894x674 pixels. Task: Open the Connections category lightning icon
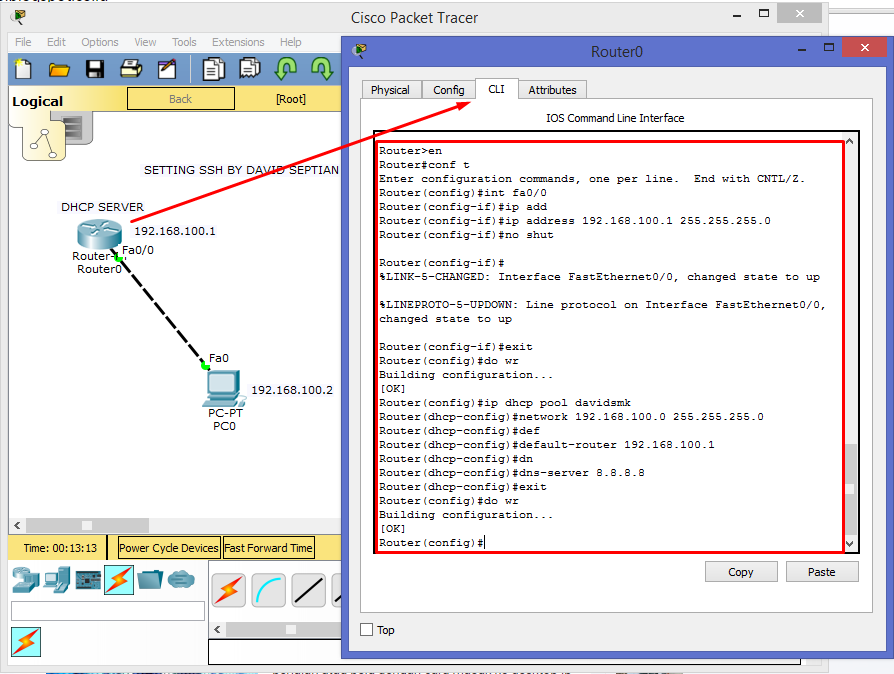point(119,580)
